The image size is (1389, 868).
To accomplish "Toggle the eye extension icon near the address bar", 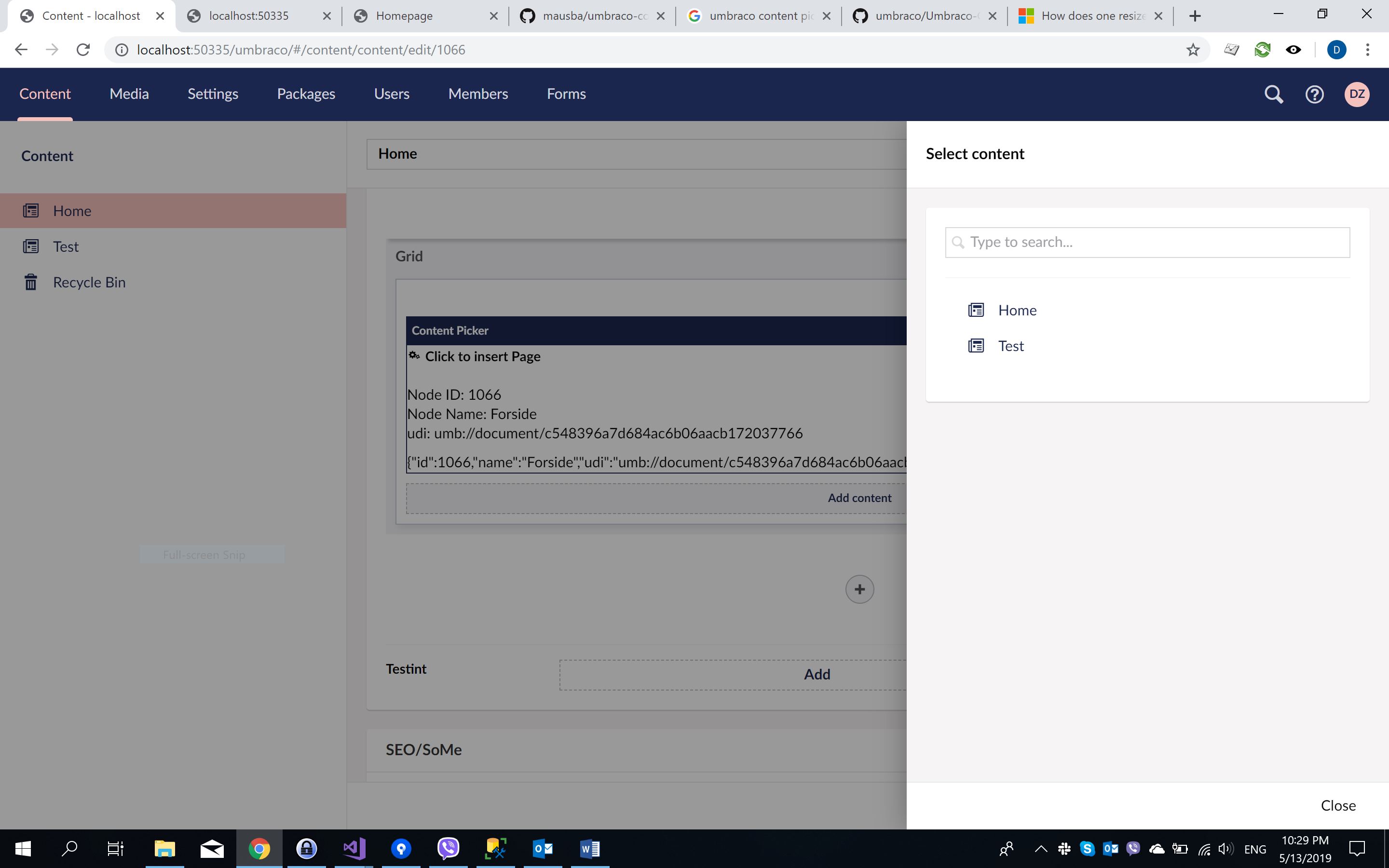I will [1294, 49].
